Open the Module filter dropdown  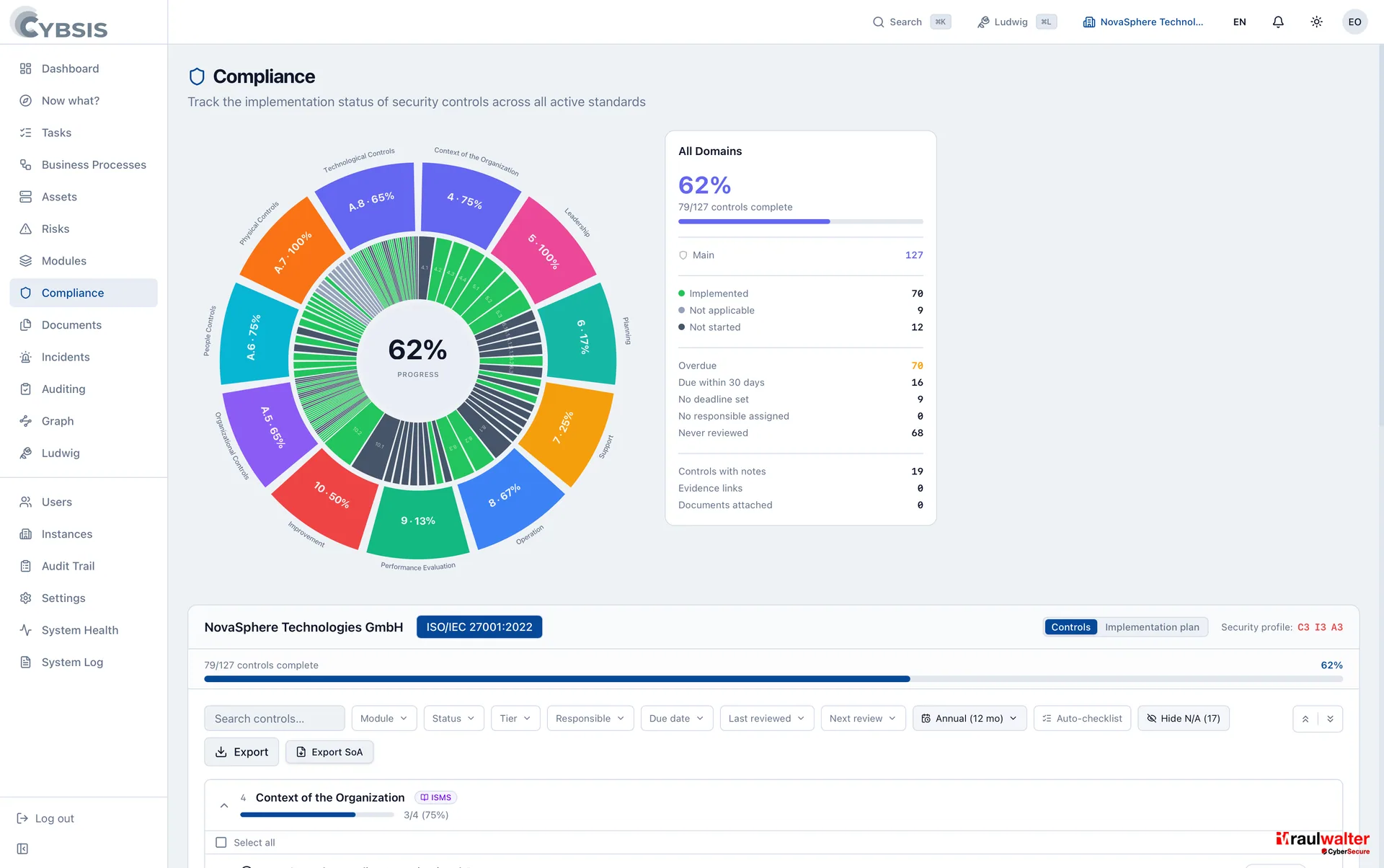coord(383,718)
